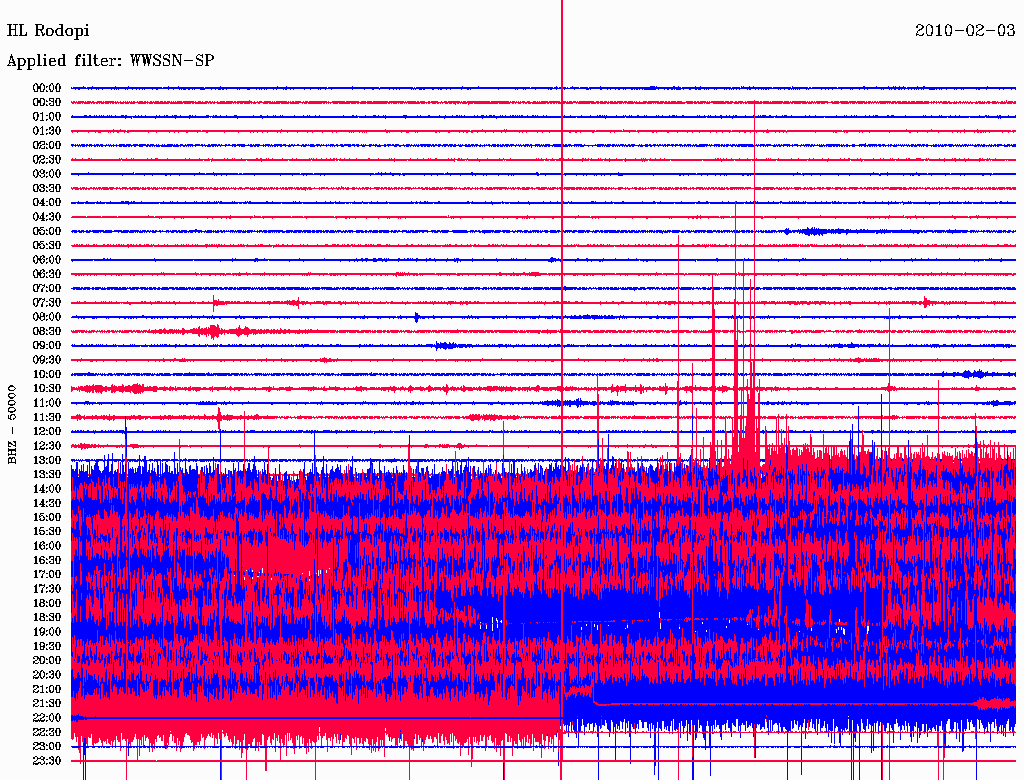The height and width of the screenshot is (780, 1024).
Task: Click the '21:30' time label
Action: click(47, 704)
